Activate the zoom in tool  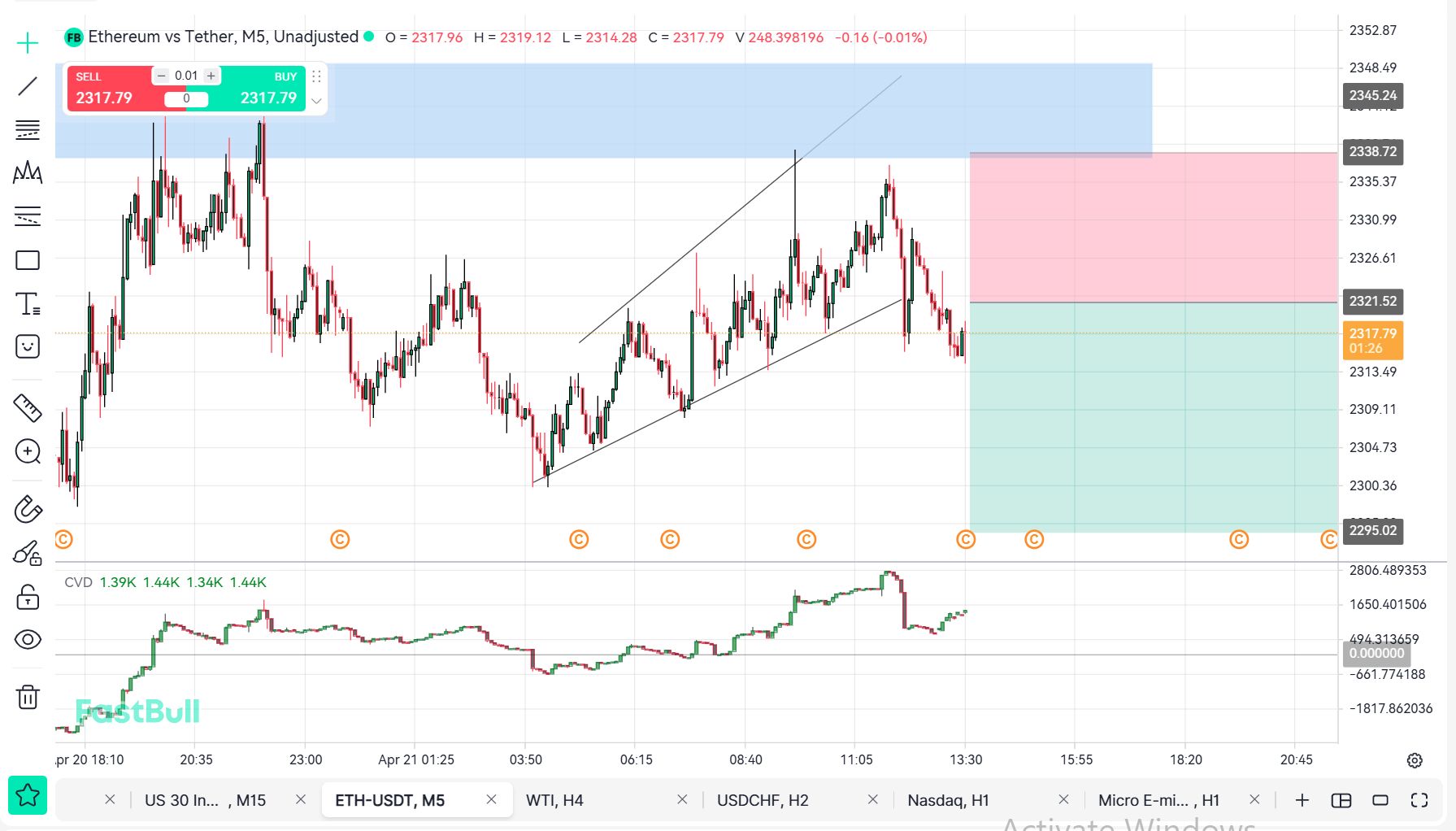click(28, 452)
